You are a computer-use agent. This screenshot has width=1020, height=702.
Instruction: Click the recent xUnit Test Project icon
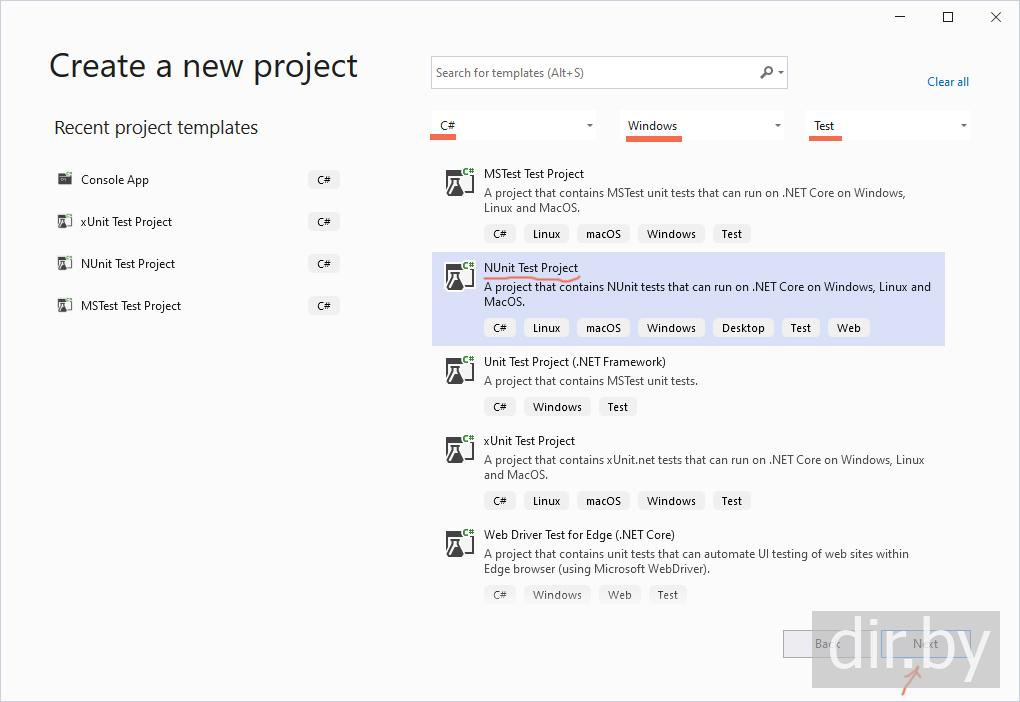coord(65,221)
